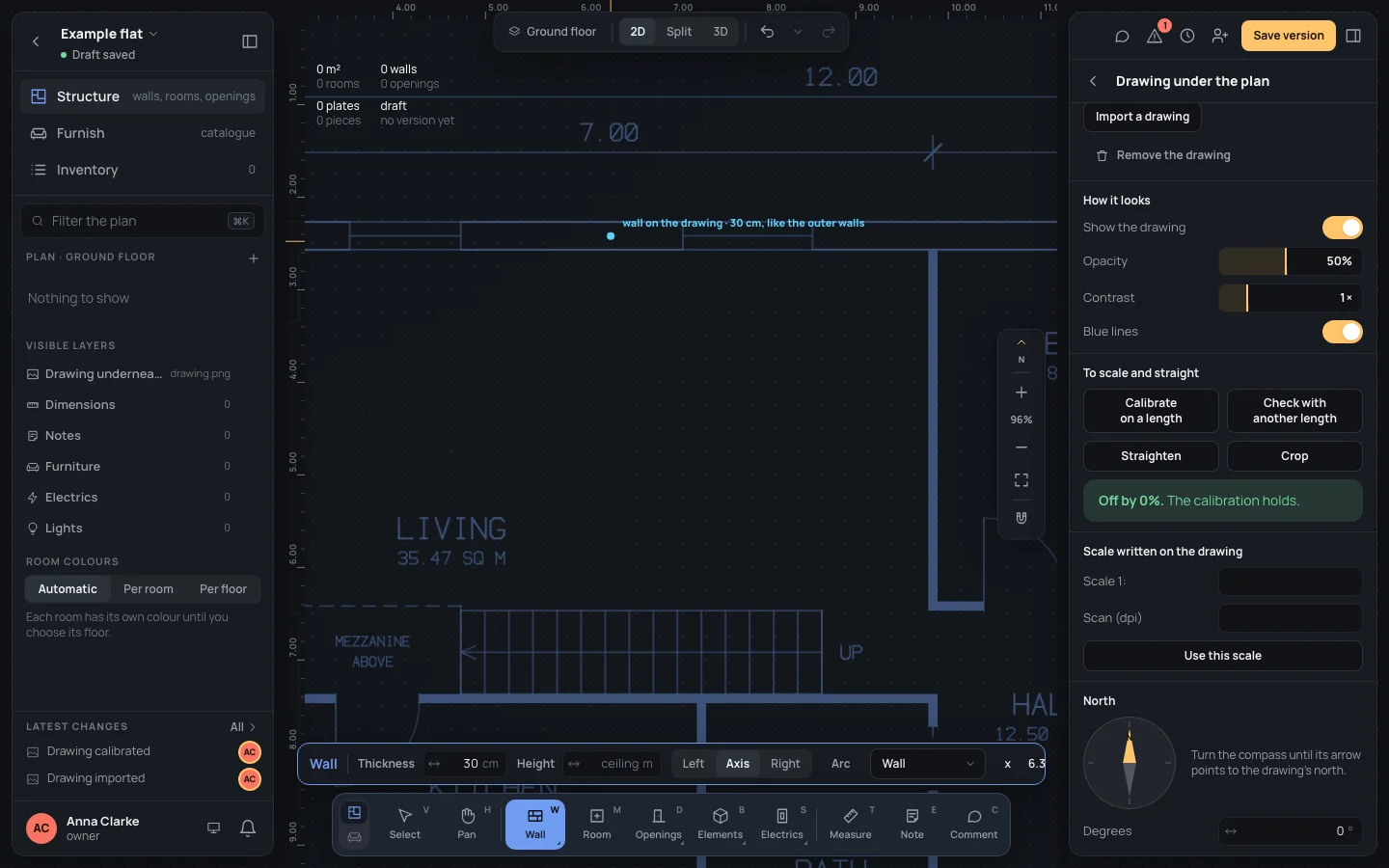Expand All latest changes
Viewport: 1389px width, 868px height.
click(x=243, y=727)
